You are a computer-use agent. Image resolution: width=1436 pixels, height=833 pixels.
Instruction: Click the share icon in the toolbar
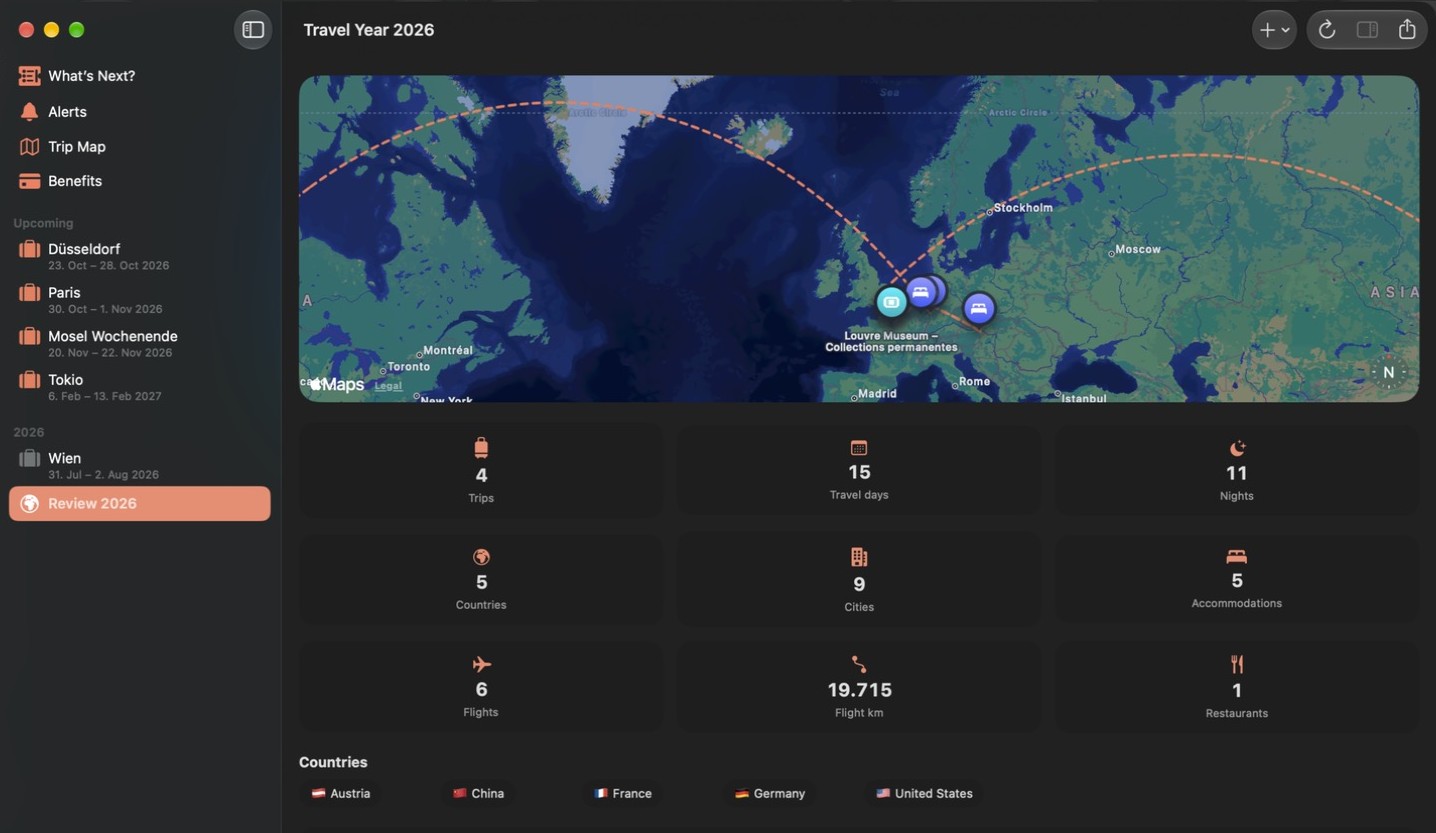[1407, 29]
